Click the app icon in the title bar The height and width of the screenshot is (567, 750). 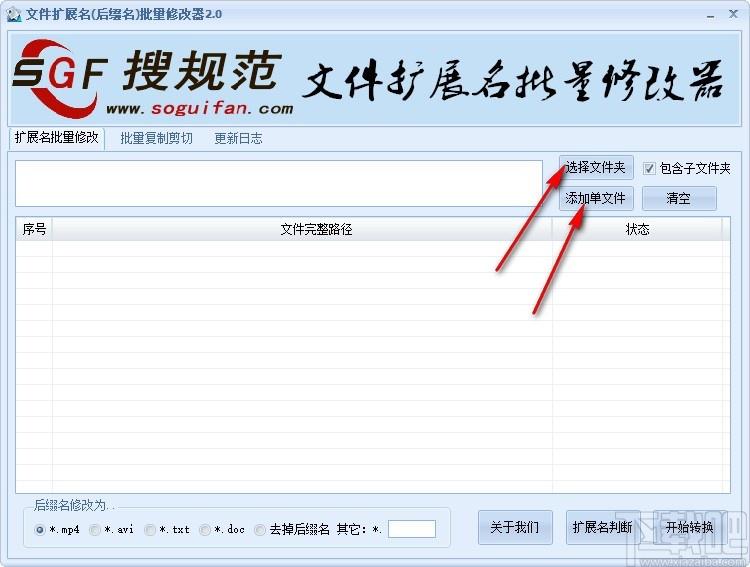coord(14,14)
